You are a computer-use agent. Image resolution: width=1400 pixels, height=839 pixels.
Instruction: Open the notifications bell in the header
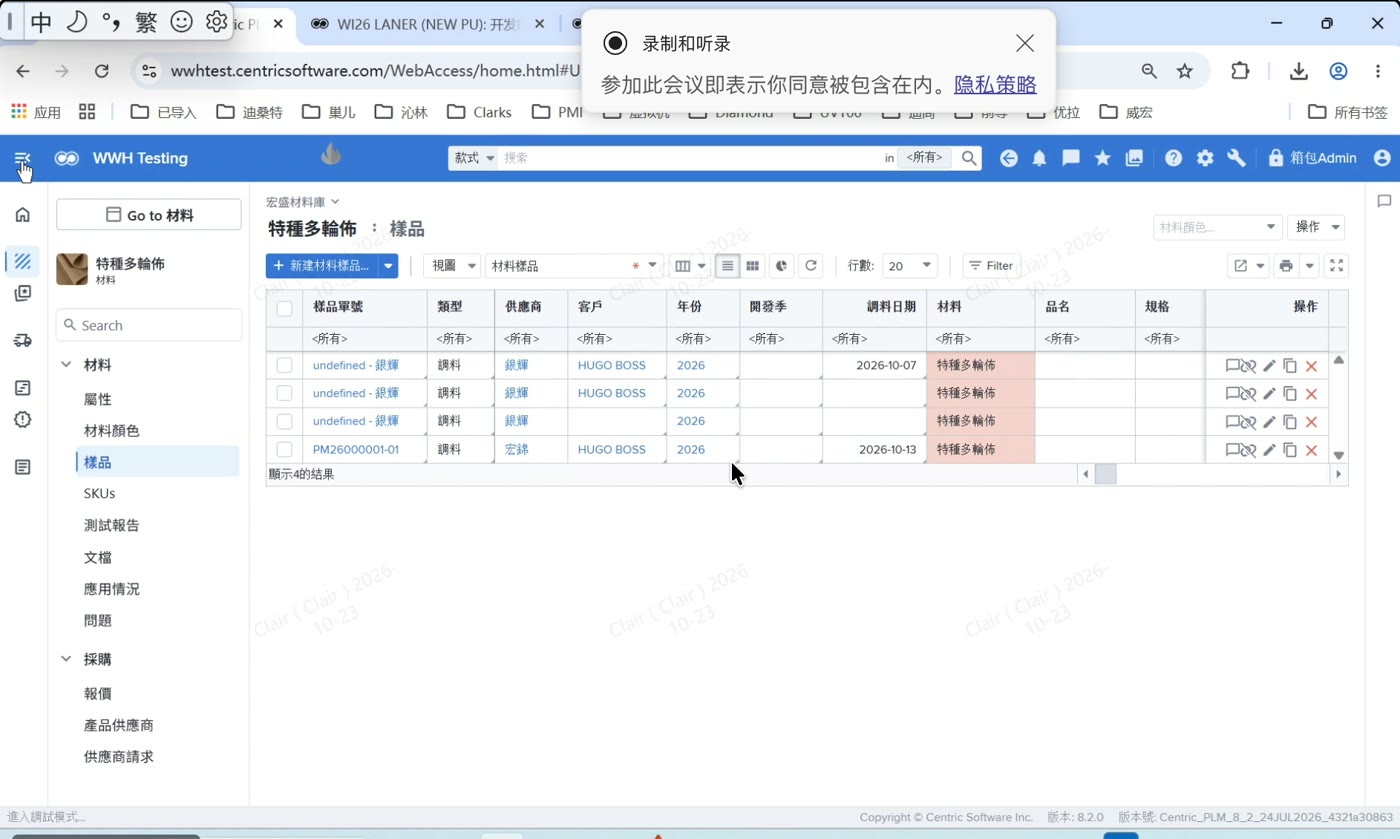(1039, 158)
